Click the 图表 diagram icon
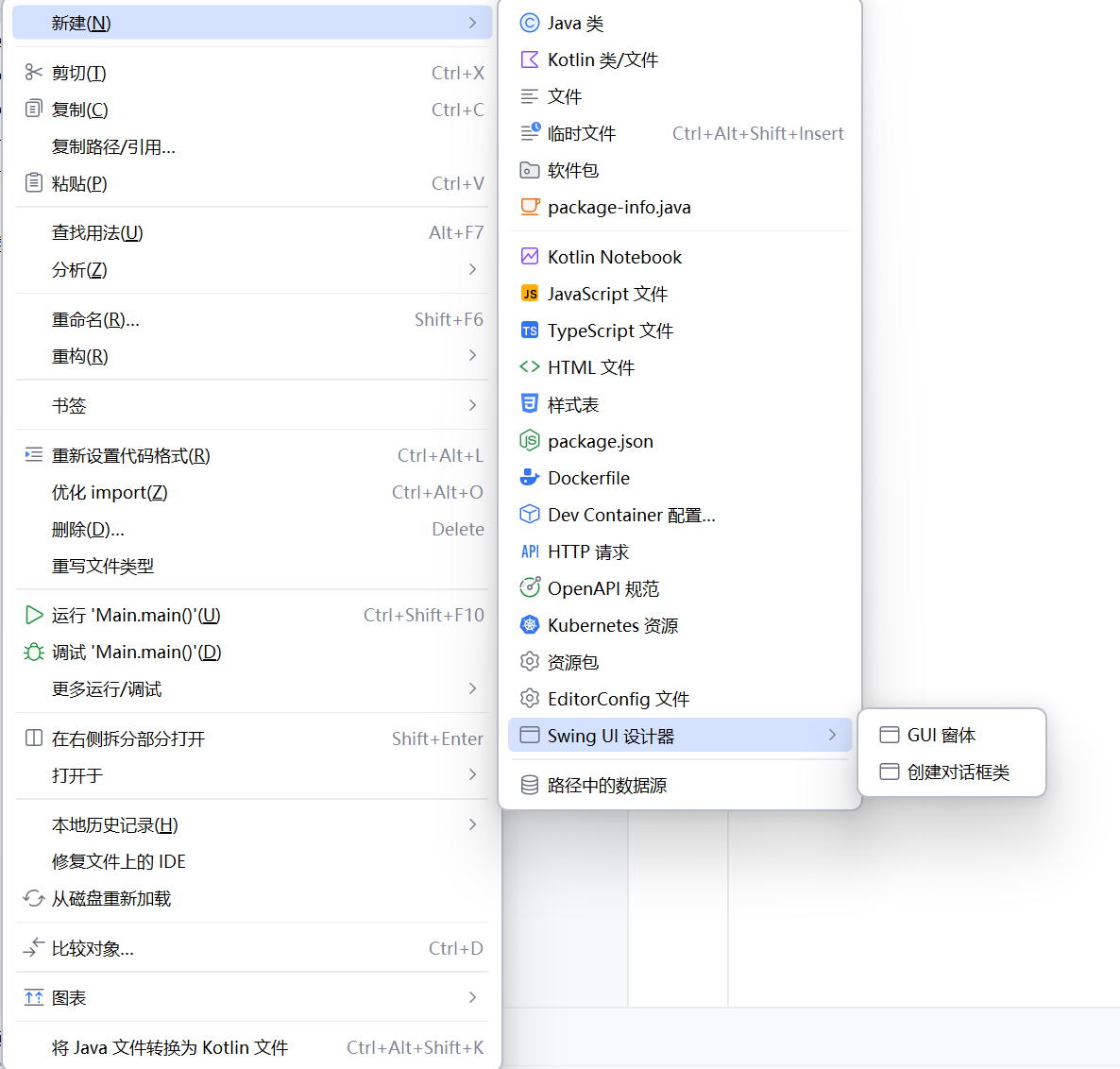The width and height of the screenshot is (1120, 1069). point(34,997)
